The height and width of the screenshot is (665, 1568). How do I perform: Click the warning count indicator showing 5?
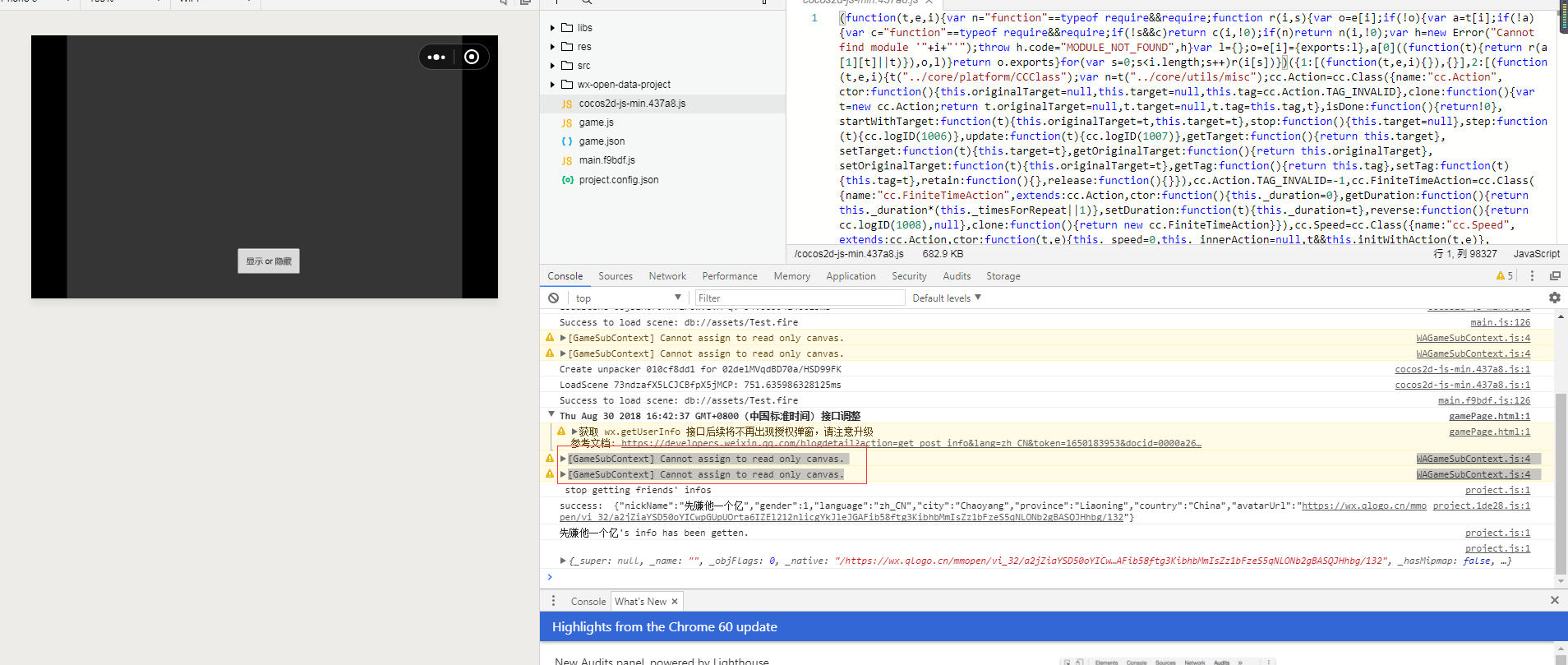tap(1505, 276)
